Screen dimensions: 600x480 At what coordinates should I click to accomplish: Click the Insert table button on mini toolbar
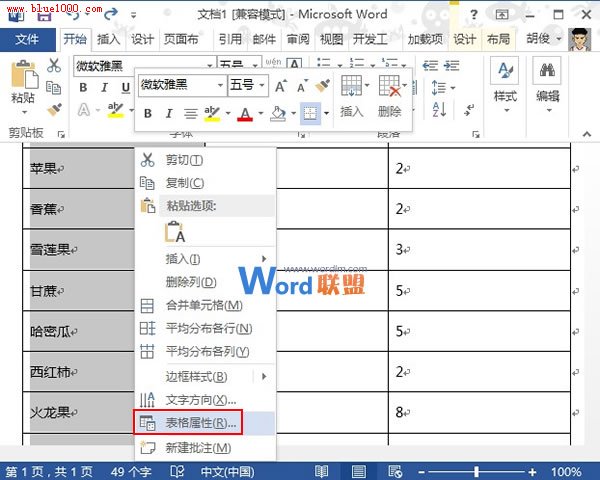pyautogui.click(x=352, y=96)
